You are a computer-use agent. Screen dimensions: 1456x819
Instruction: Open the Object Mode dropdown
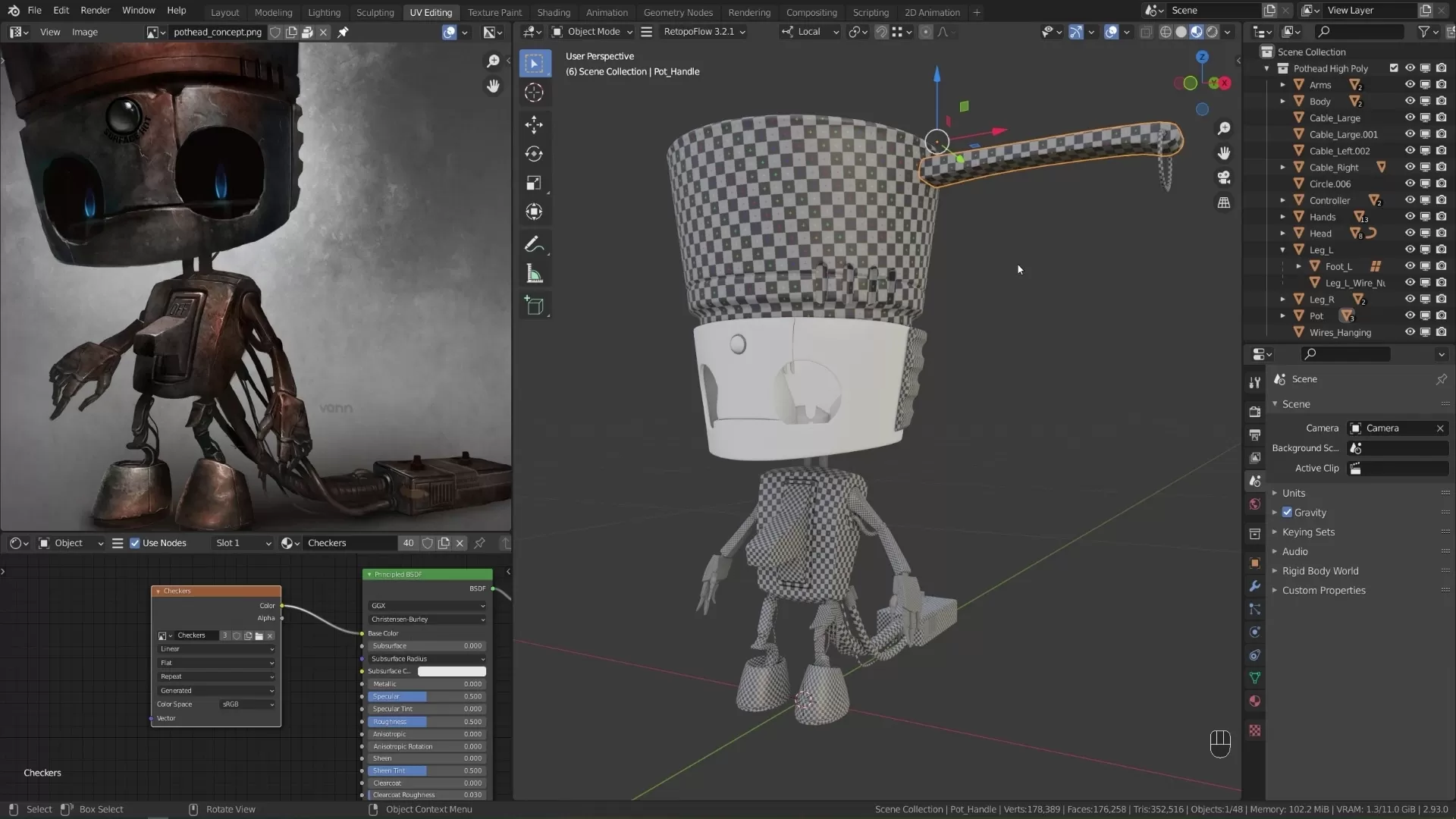coord(592,32)
